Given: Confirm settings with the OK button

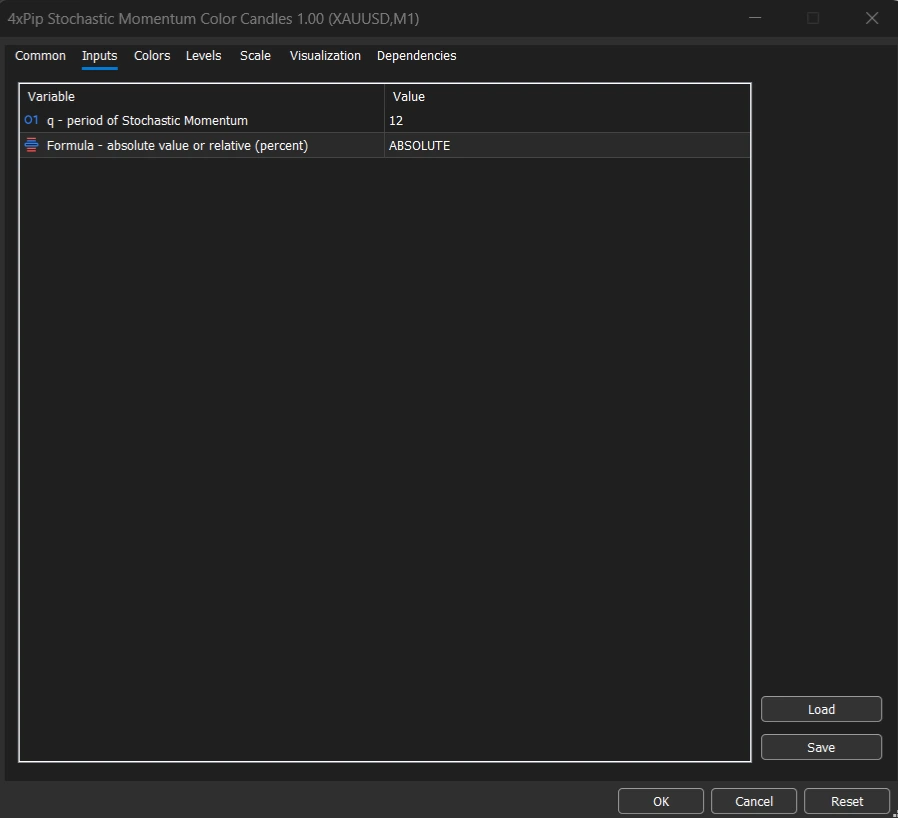Looking at the screenshot, I should point(660,801).
